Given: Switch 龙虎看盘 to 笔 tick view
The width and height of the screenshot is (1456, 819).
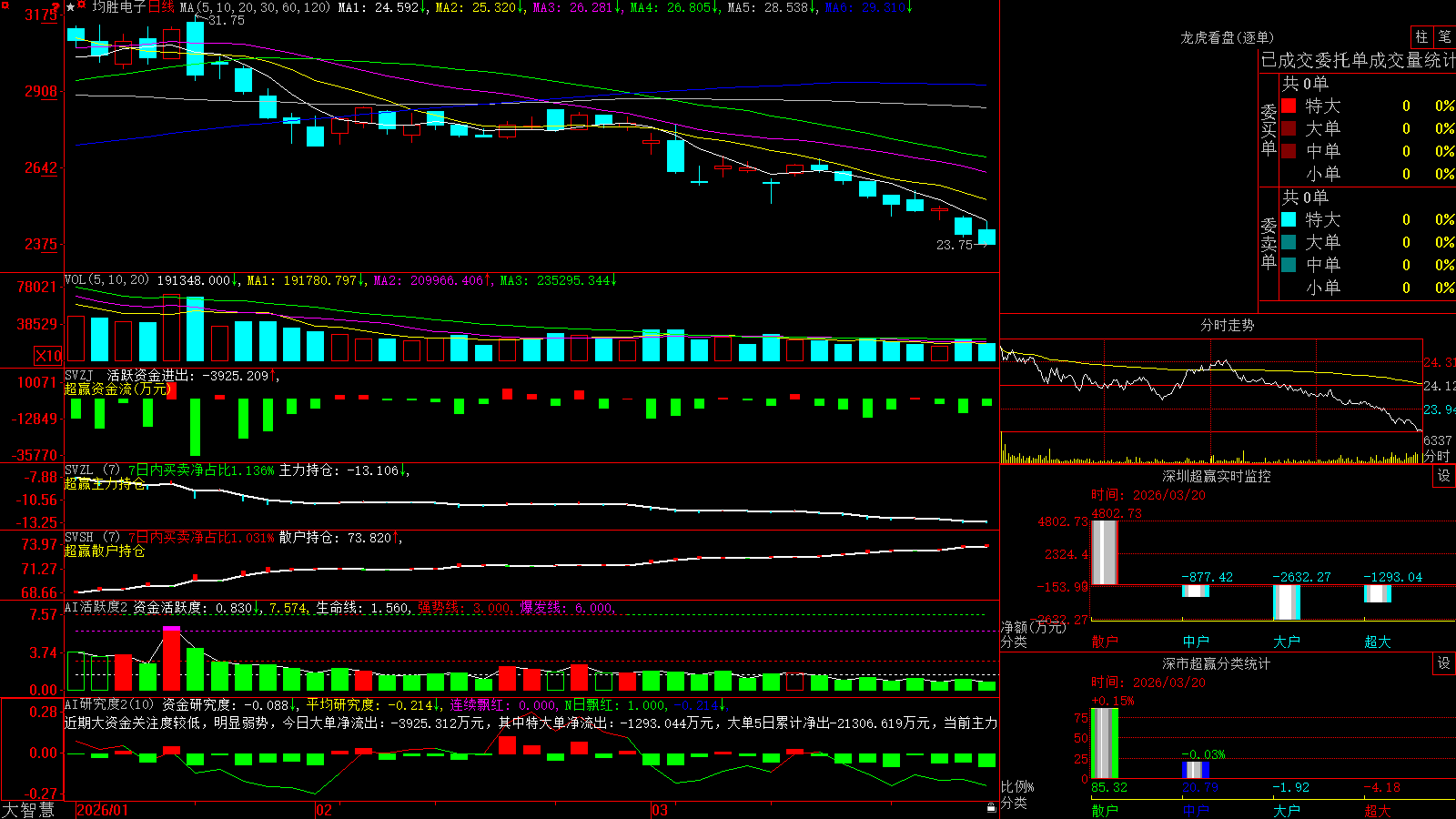Looking at the screenshot, I should pyautogui.click(x=1445, y=36).
